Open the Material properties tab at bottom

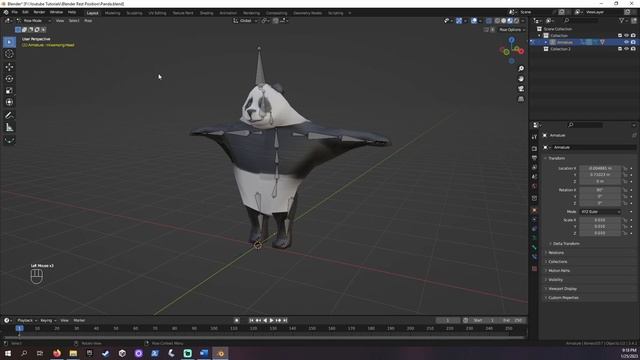(534, 269)
